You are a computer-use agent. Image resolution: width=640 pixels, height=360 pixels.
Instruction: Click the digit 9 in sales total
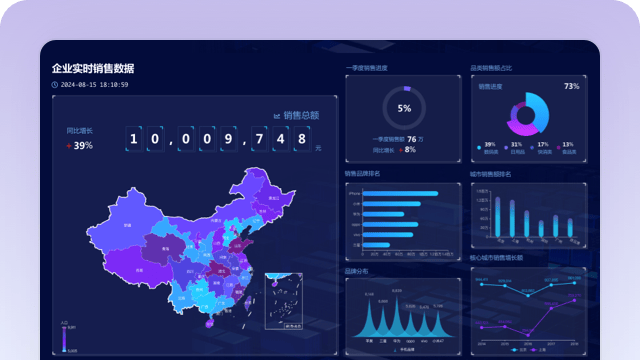click(228, 139)
